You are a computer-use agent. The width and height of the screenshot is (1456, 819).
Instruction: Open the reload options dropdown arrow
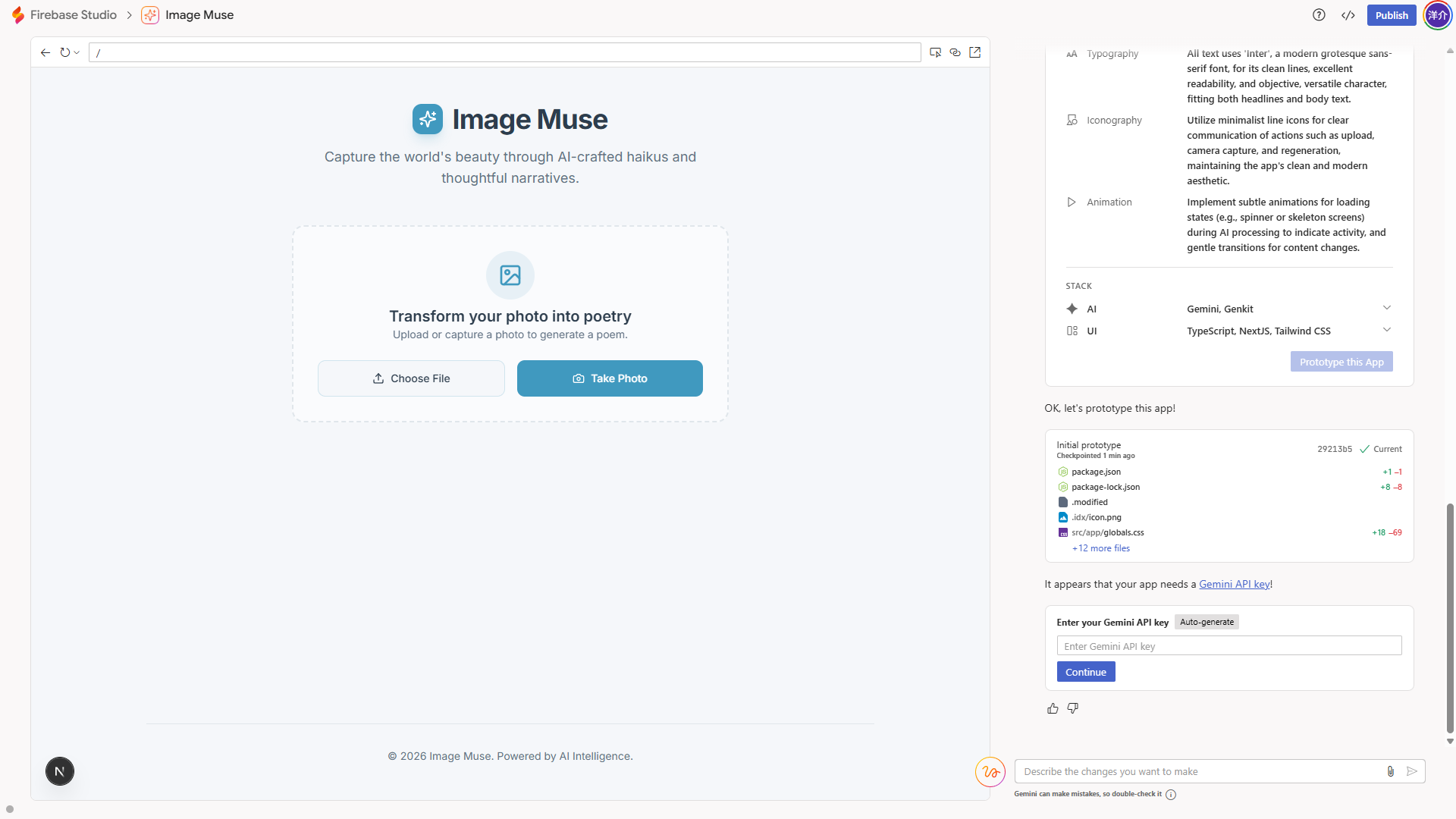(77, 53)
